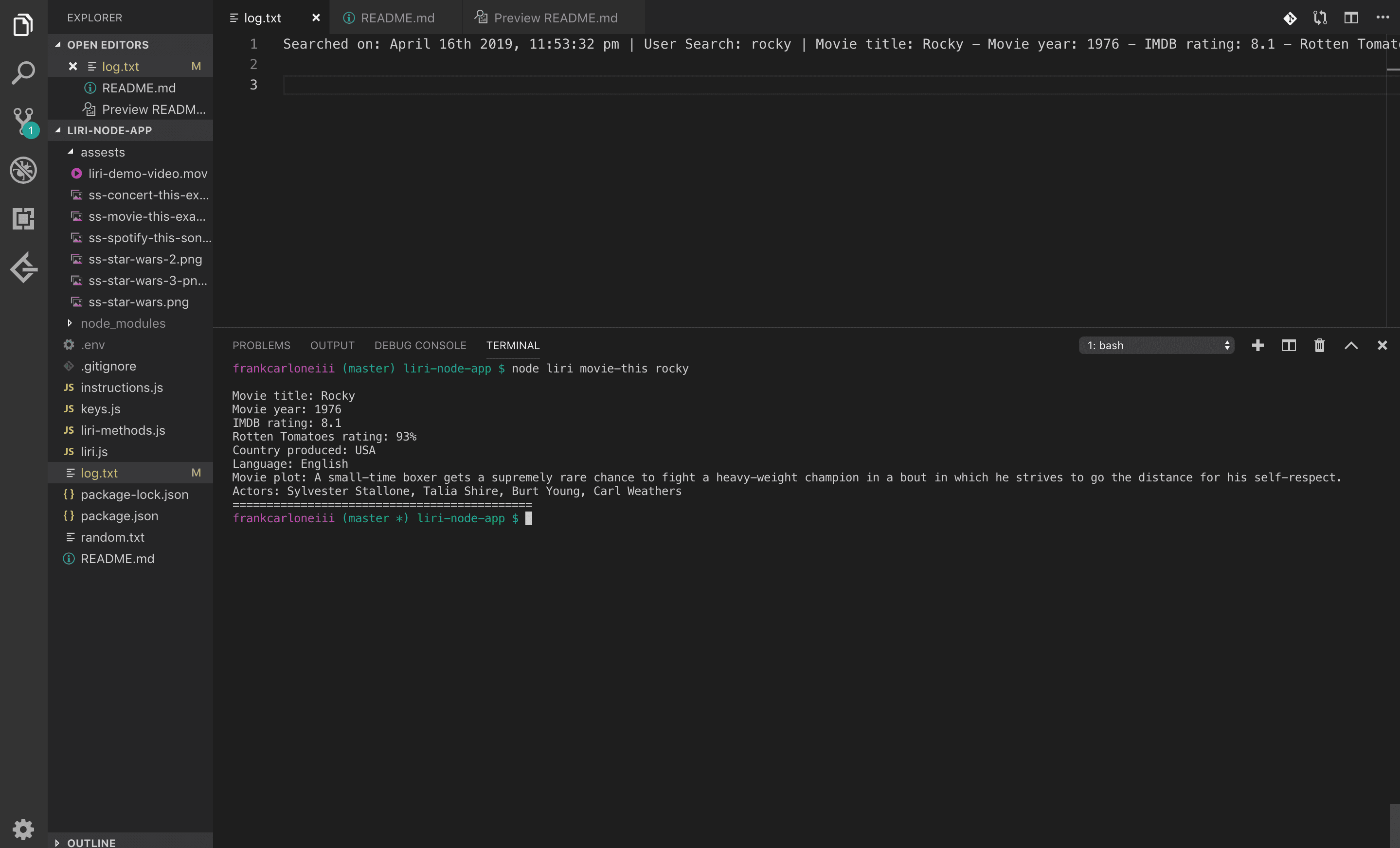
Task: Open ss-star-wars-2.png file
Action: pos(131,259)
